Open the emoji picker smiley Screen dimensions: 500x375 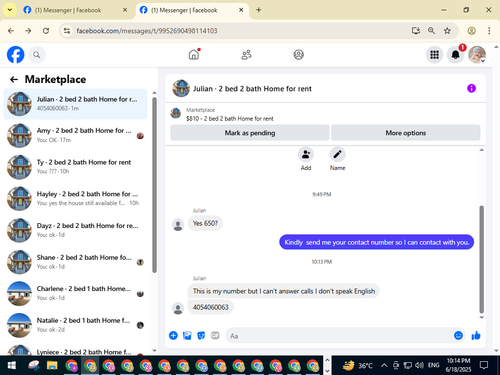tap(458, 335)
